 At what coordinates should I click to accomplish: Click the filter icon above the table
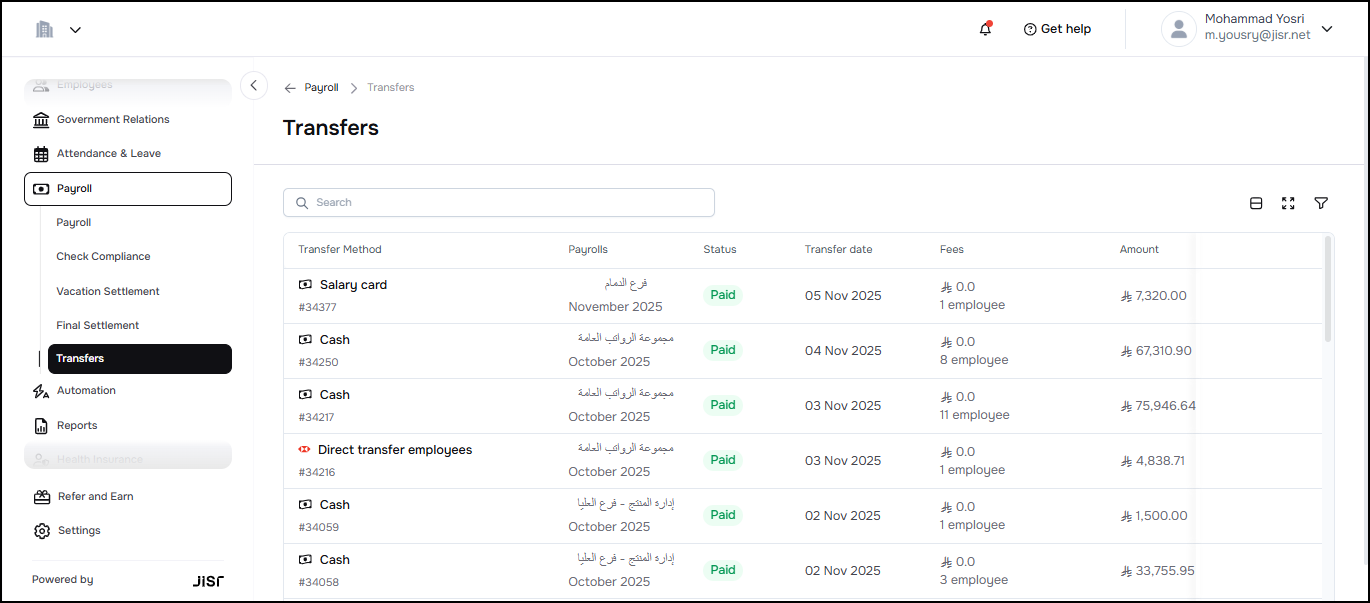(x=1321, y=203)
